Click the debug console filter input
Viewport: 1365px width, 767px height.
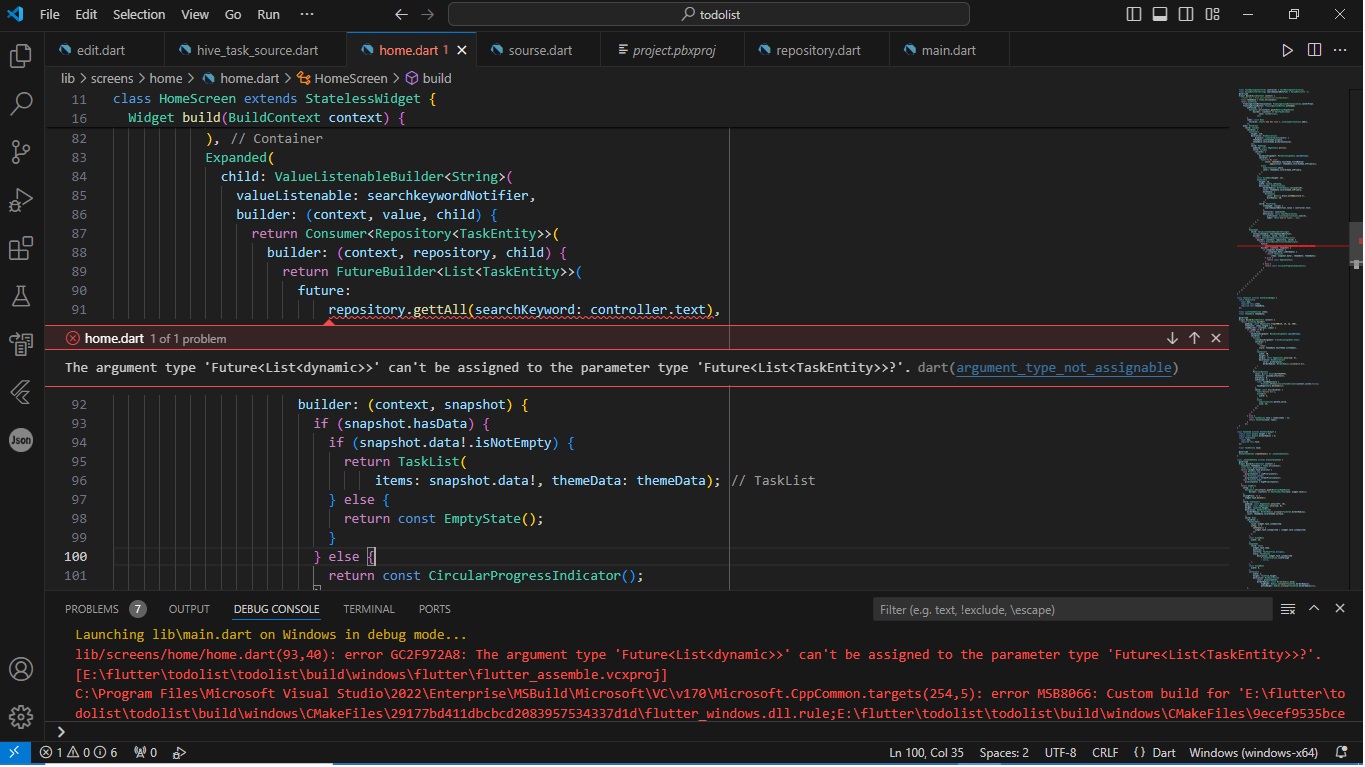(x=1075, y=609)
